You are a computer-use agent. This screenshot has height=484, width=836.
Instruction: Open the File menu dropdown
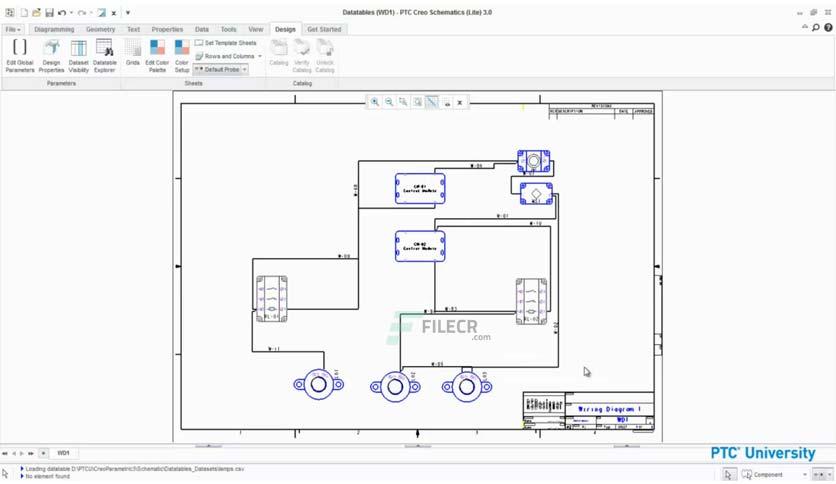13,29
